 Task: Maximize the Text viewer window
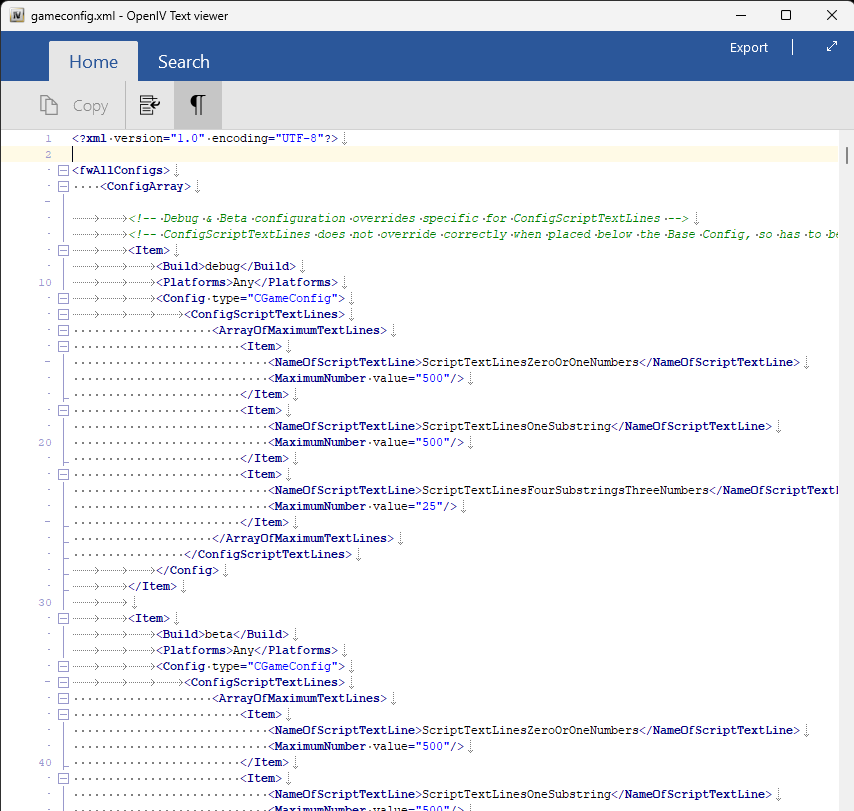point(786,15)
